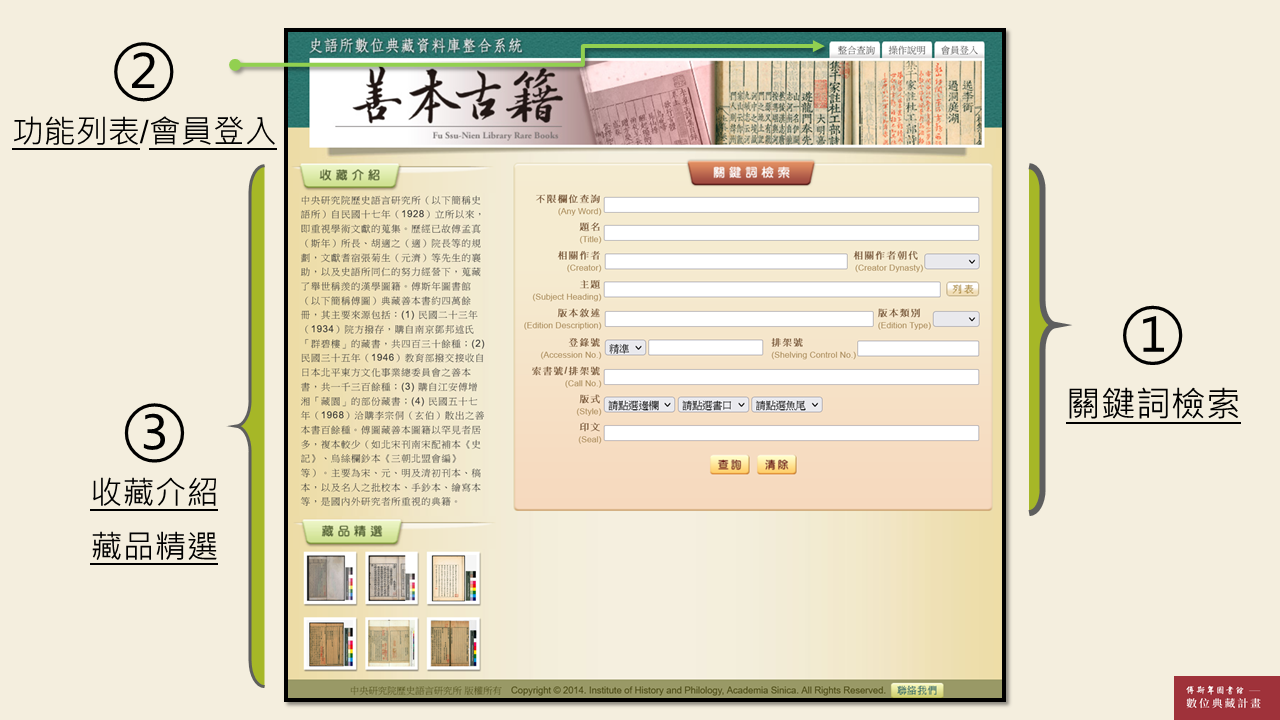Viewport: 1280px width, 720px height.
Task: Click the 聯絡我們 contact button in footer
Action: pyautogui.click(x=917, y=690)
